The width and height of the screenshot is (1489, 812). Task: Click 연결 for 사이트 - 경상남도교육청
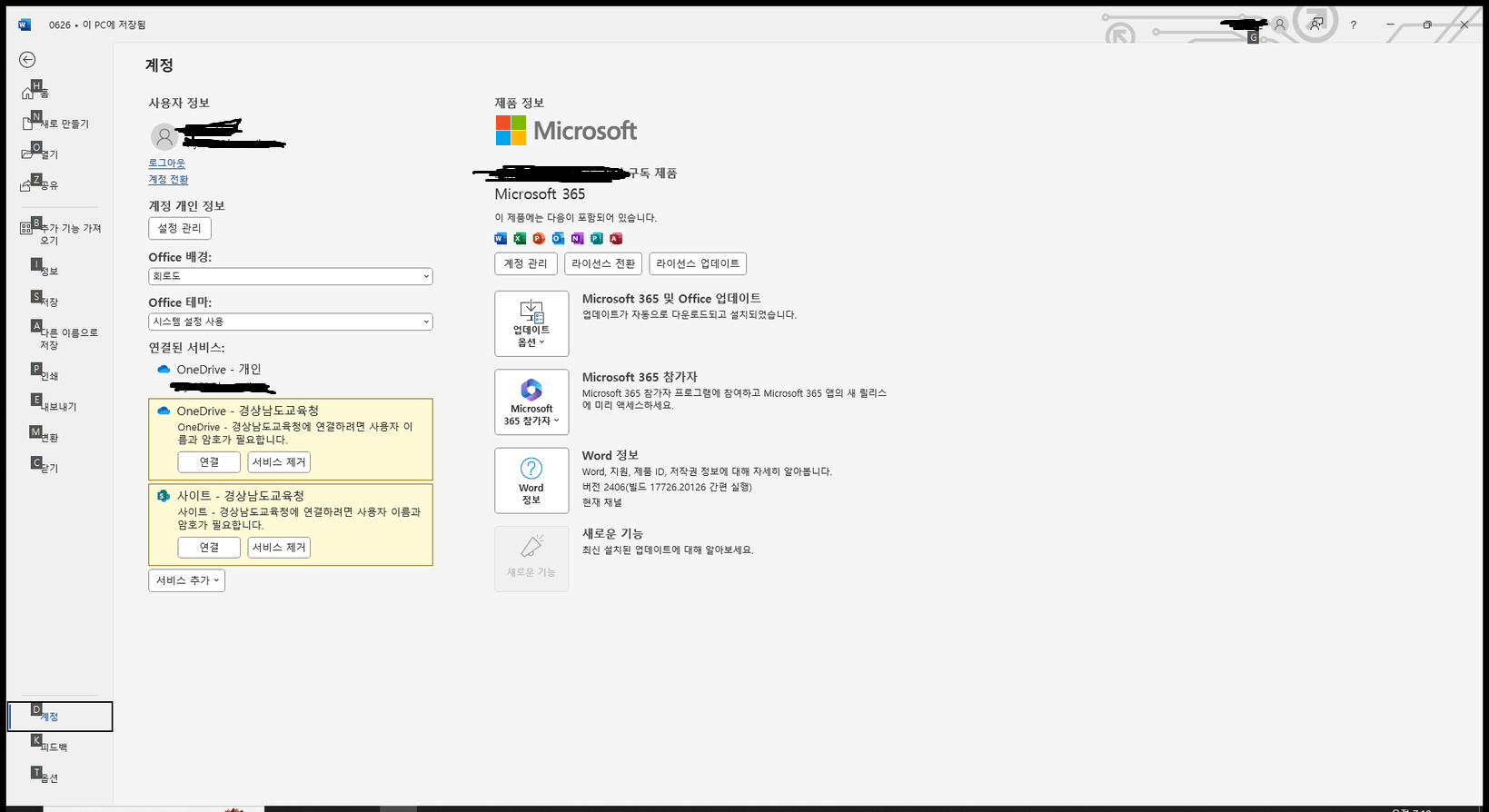point(209,548)
